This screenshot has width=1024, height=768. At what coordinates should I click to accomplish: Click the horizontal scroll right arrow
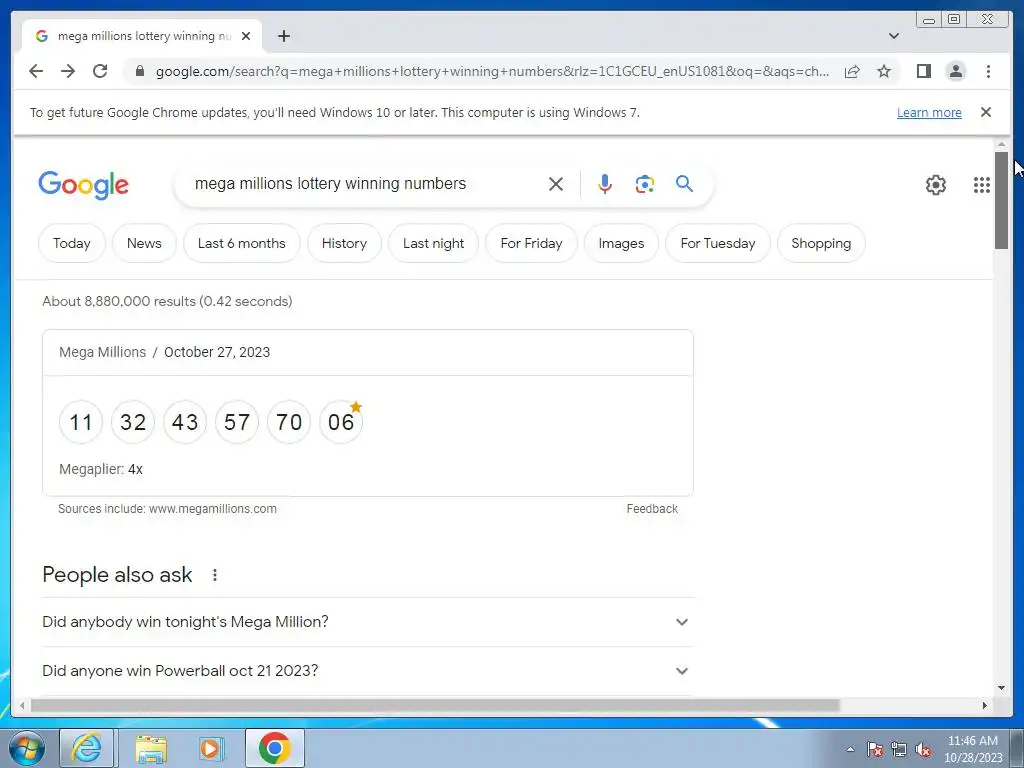pos(985,705)
